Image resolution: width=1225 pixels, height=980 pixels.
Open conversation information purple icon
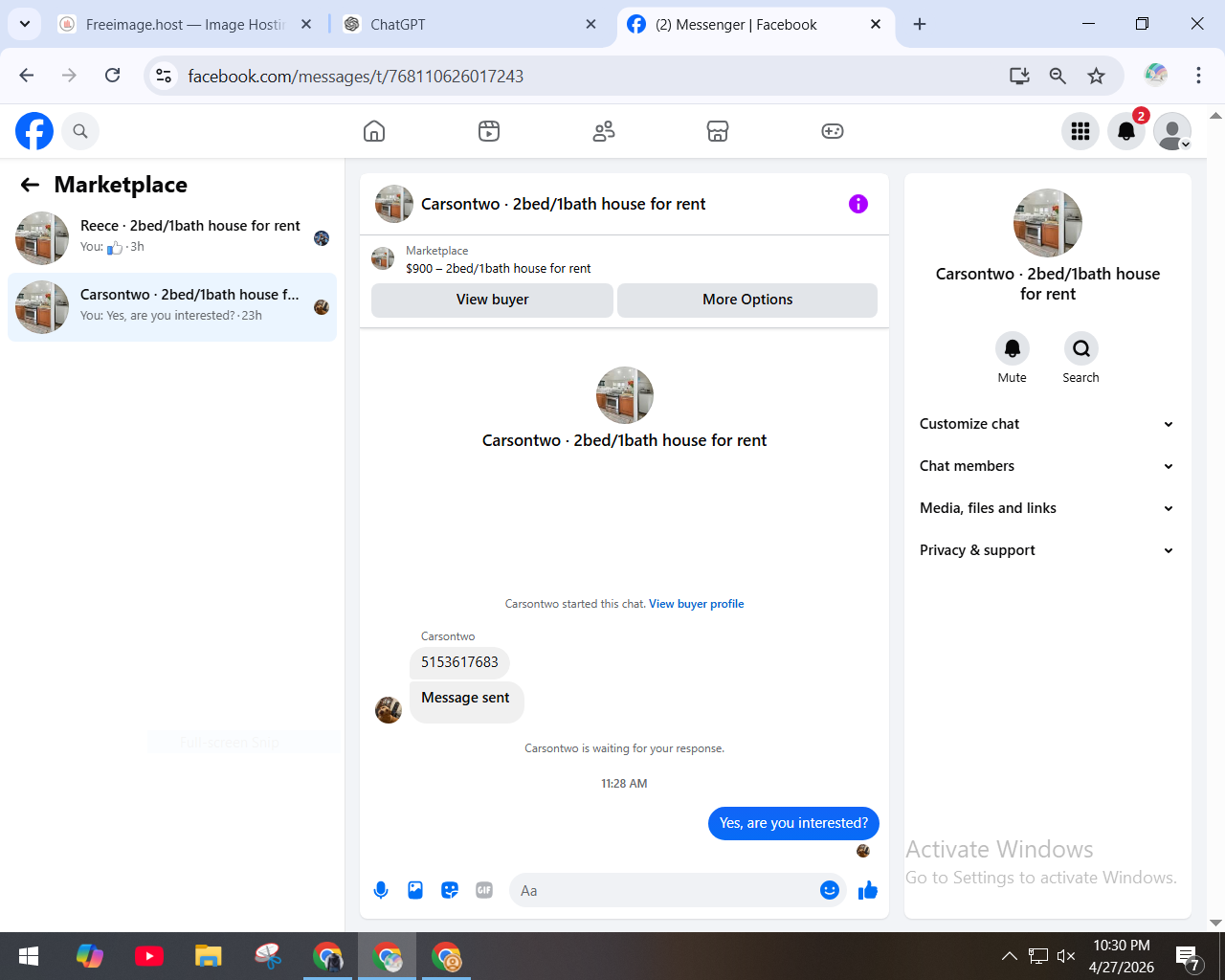pos(858,204)
